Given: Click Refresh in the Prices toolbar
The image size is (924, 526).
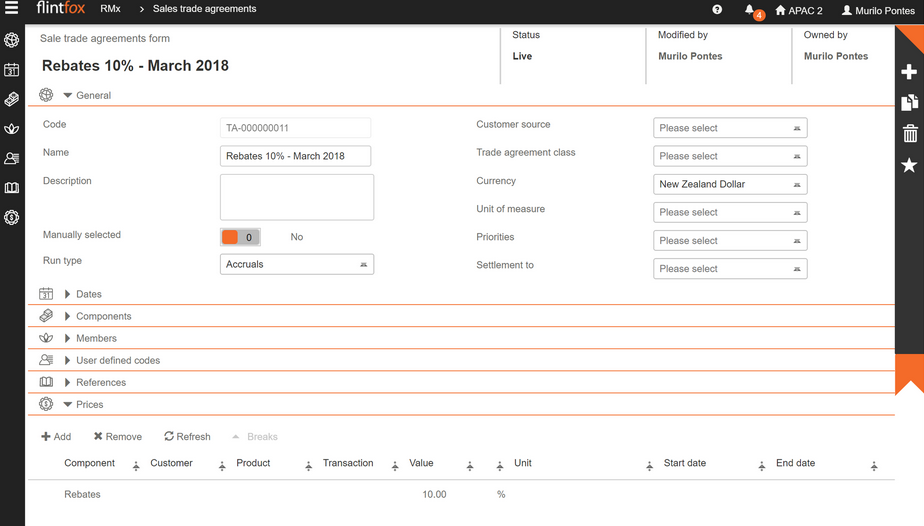Looking at the screenshot, I should tap(187, 436).
